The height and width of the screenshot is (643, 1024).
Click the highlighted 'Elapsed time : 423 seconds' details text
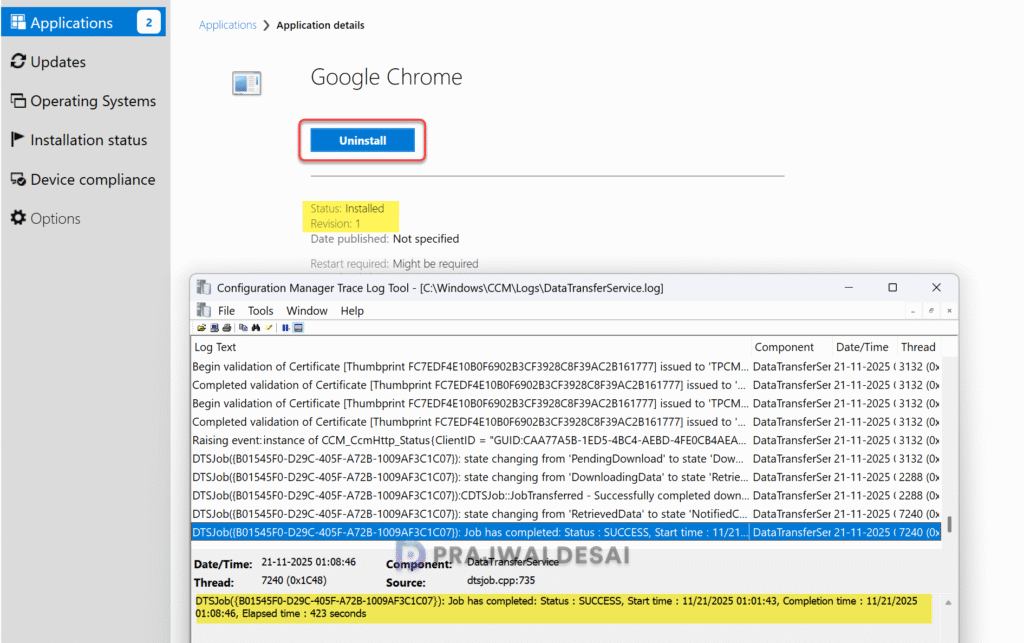304,614
